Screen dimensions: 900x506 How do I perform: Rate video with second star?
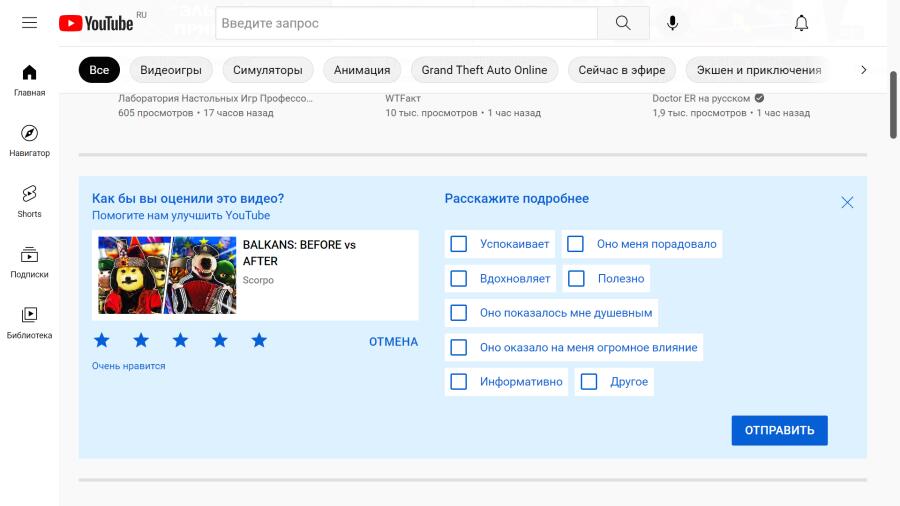click(141, 340)
